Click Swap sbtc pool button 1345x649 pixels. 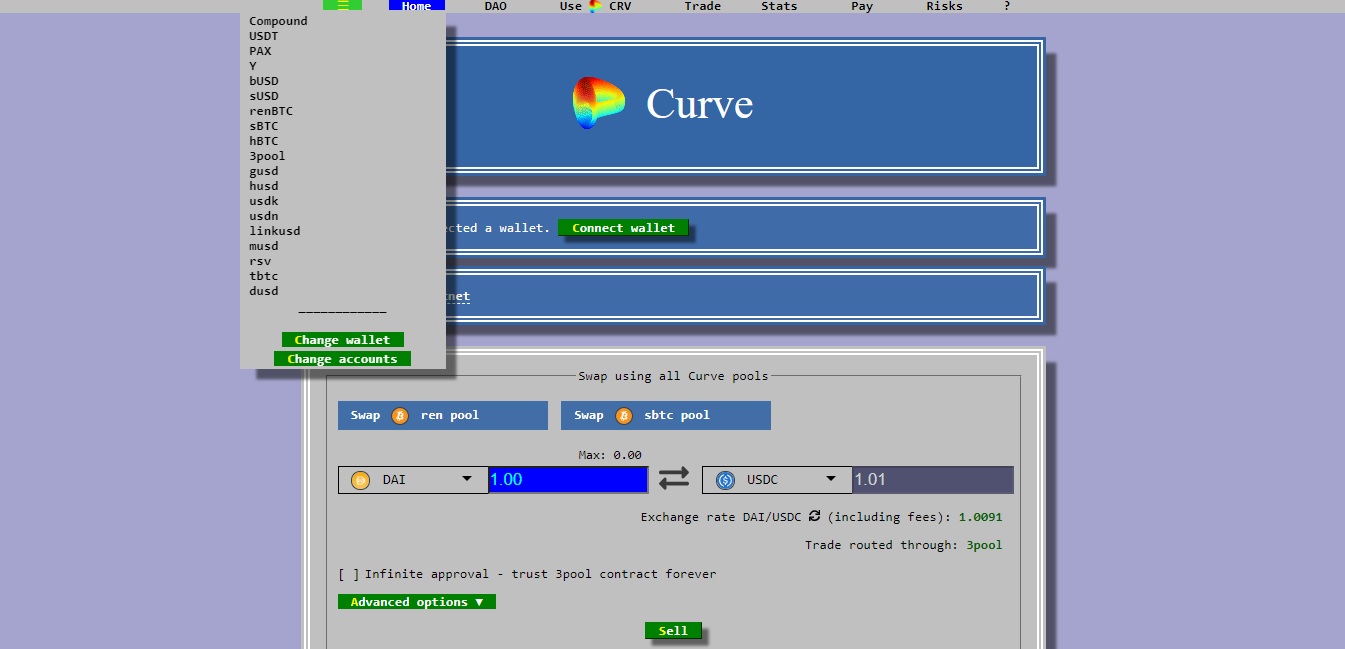click(x=666, y=416)
